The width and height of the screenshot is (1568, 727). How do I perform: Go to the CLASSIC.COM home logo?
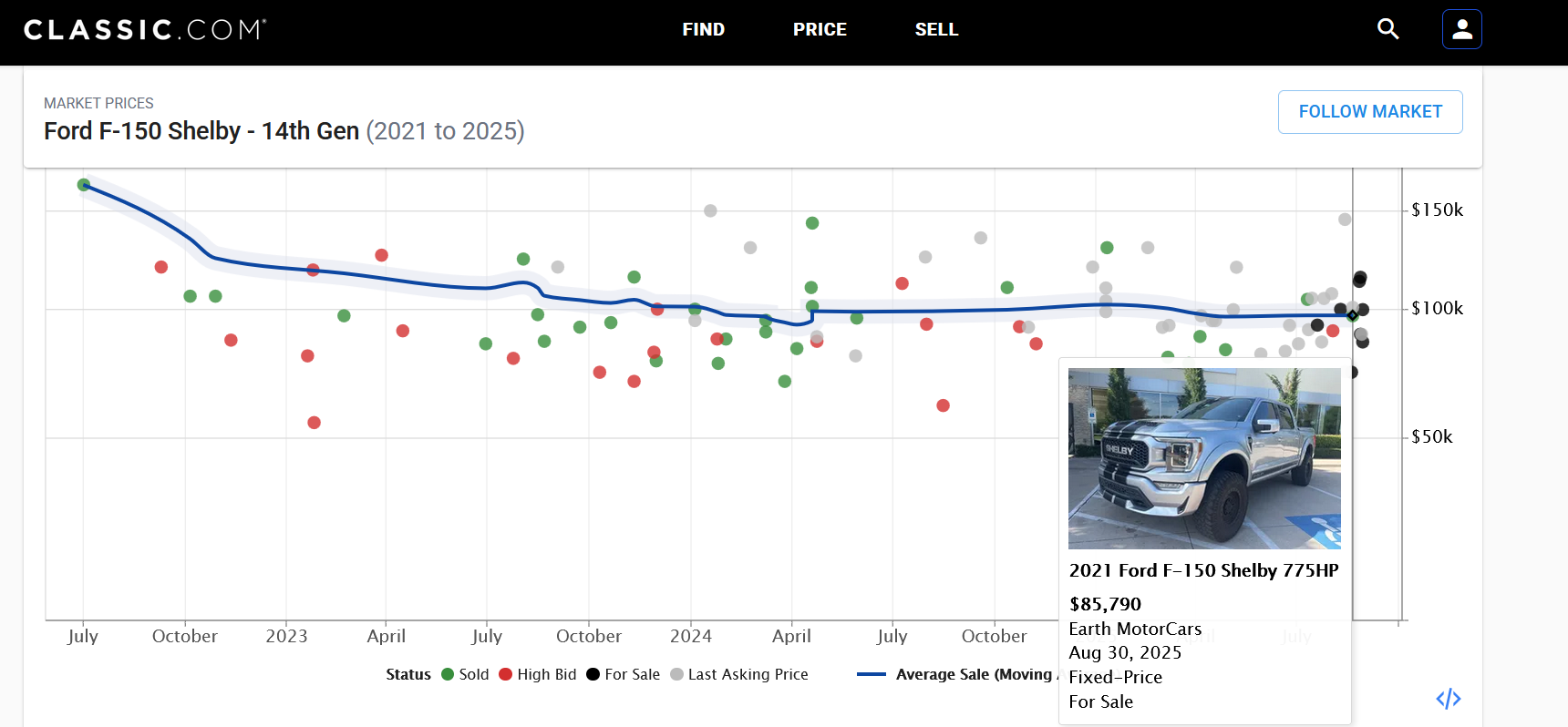click(145, 29)
